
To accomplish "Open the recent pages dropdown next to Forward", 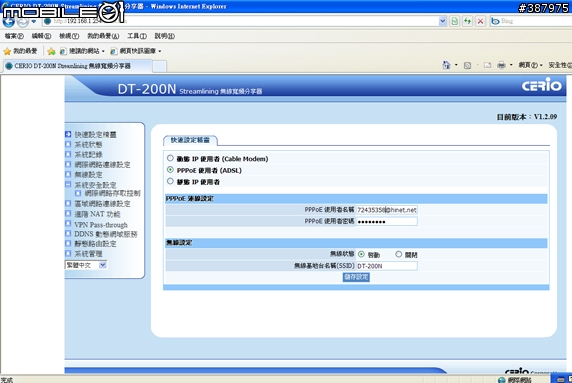I will pos(34,22).
